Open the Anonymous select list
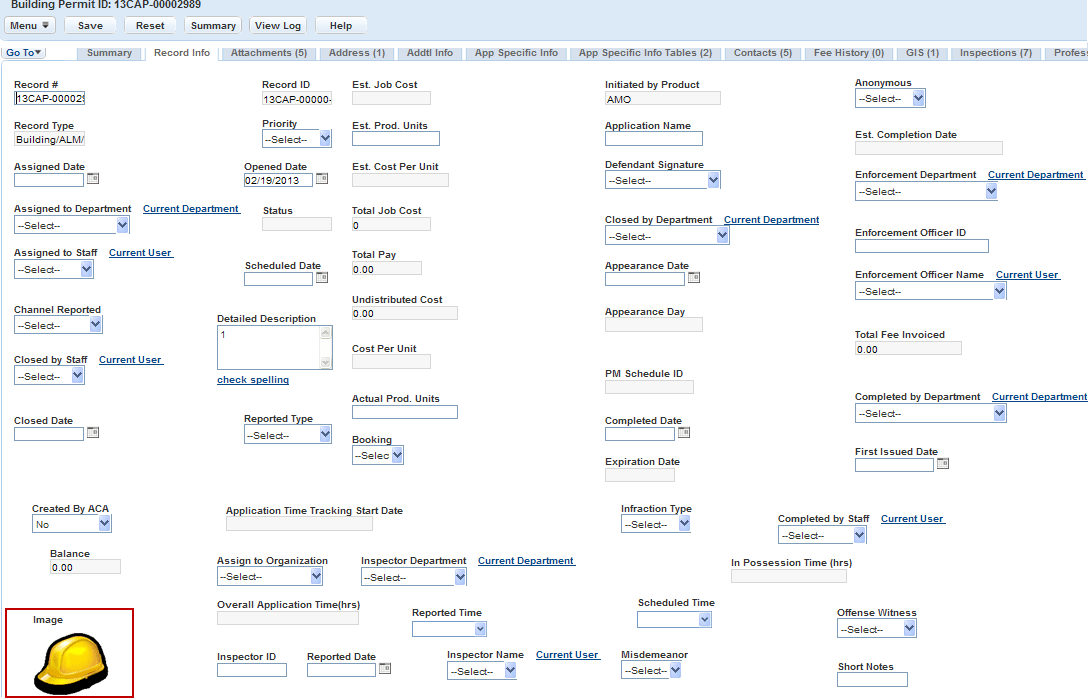The width and height of the screenshot is (1088, 700). point(890,98)
